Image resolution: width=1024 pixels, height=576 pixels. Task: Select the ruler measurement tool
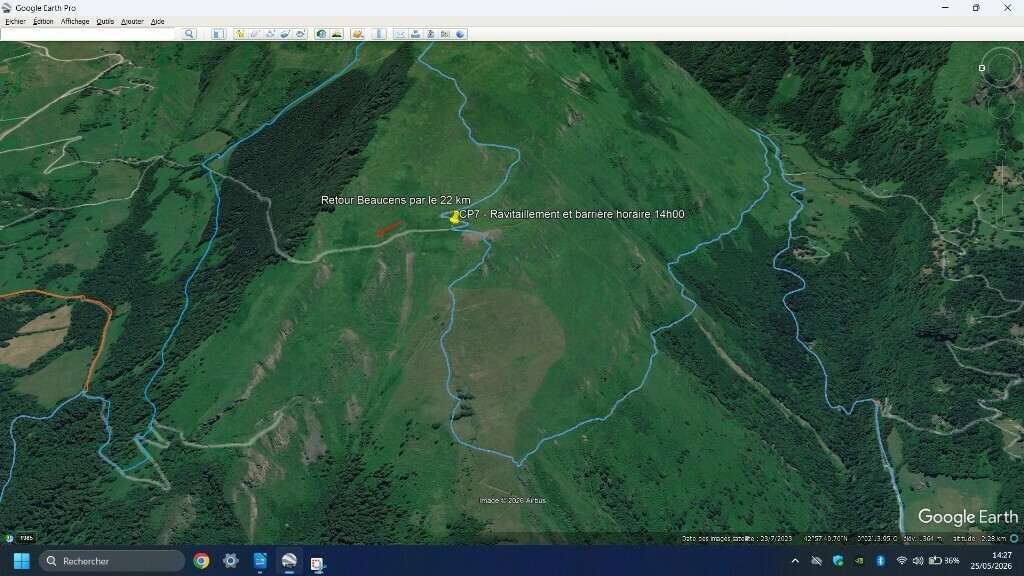[379, 34]
